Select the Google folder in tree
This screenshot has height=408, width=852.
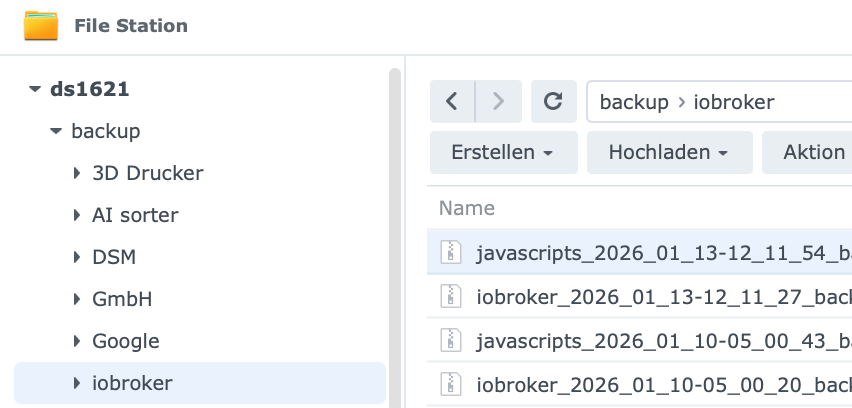[x=126, y=341]
